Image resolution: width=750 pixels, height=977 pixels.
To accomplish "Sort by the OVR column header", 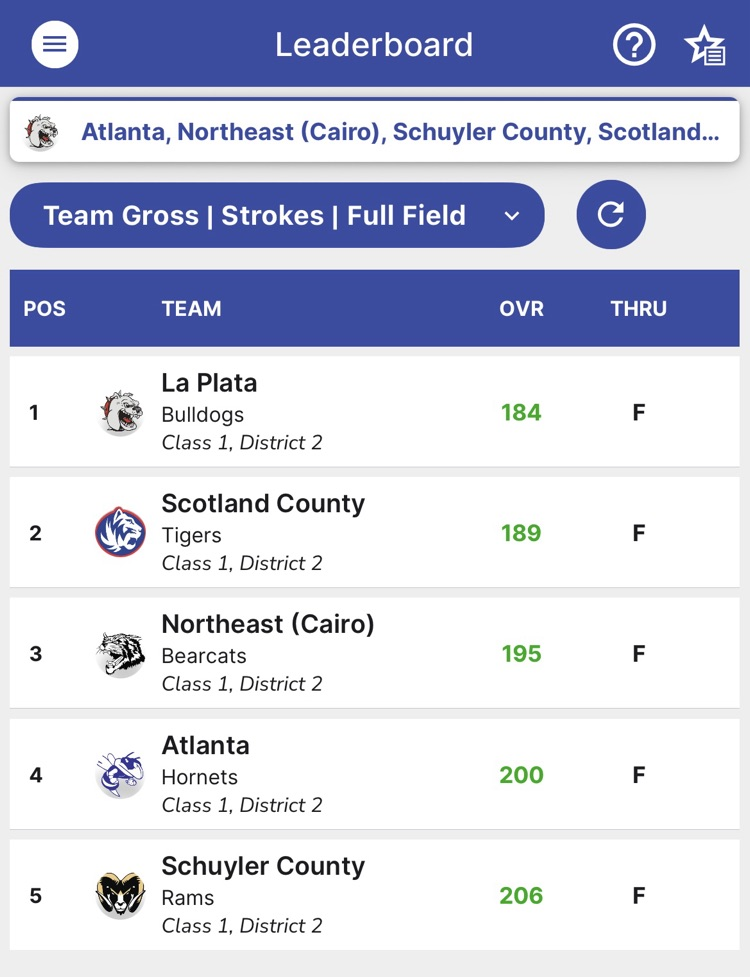I will coord(521,308).
